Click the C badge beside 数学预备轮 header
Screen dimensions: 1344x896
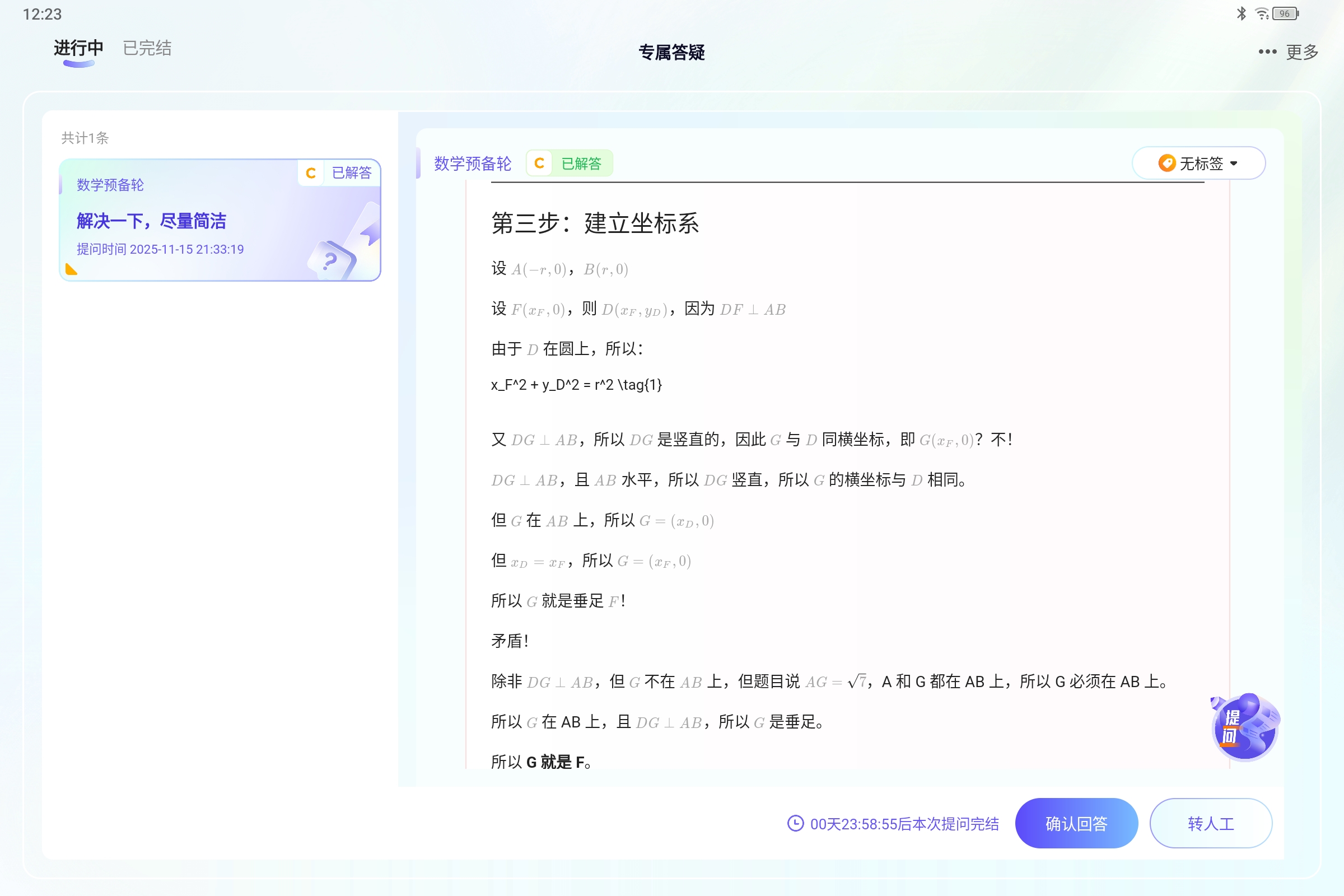click(539, 164)
